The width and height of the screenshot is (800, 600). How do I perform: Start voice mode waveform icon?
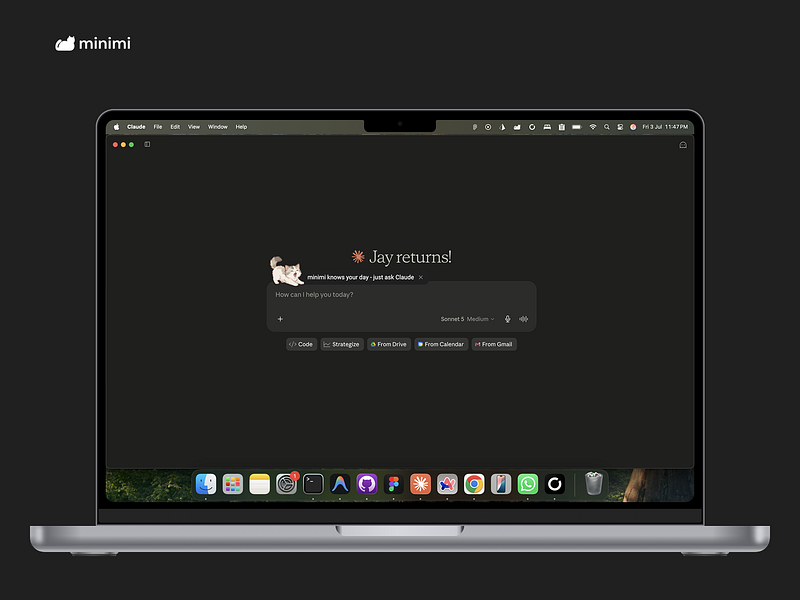point(523,319)
